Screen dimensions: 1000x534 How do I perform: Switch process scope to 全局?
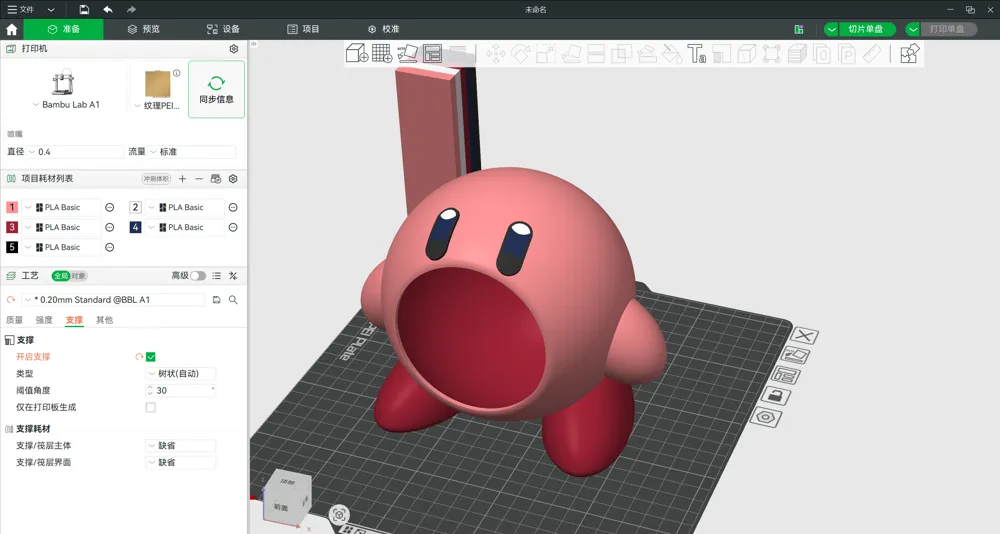click(x=61, y=276)
